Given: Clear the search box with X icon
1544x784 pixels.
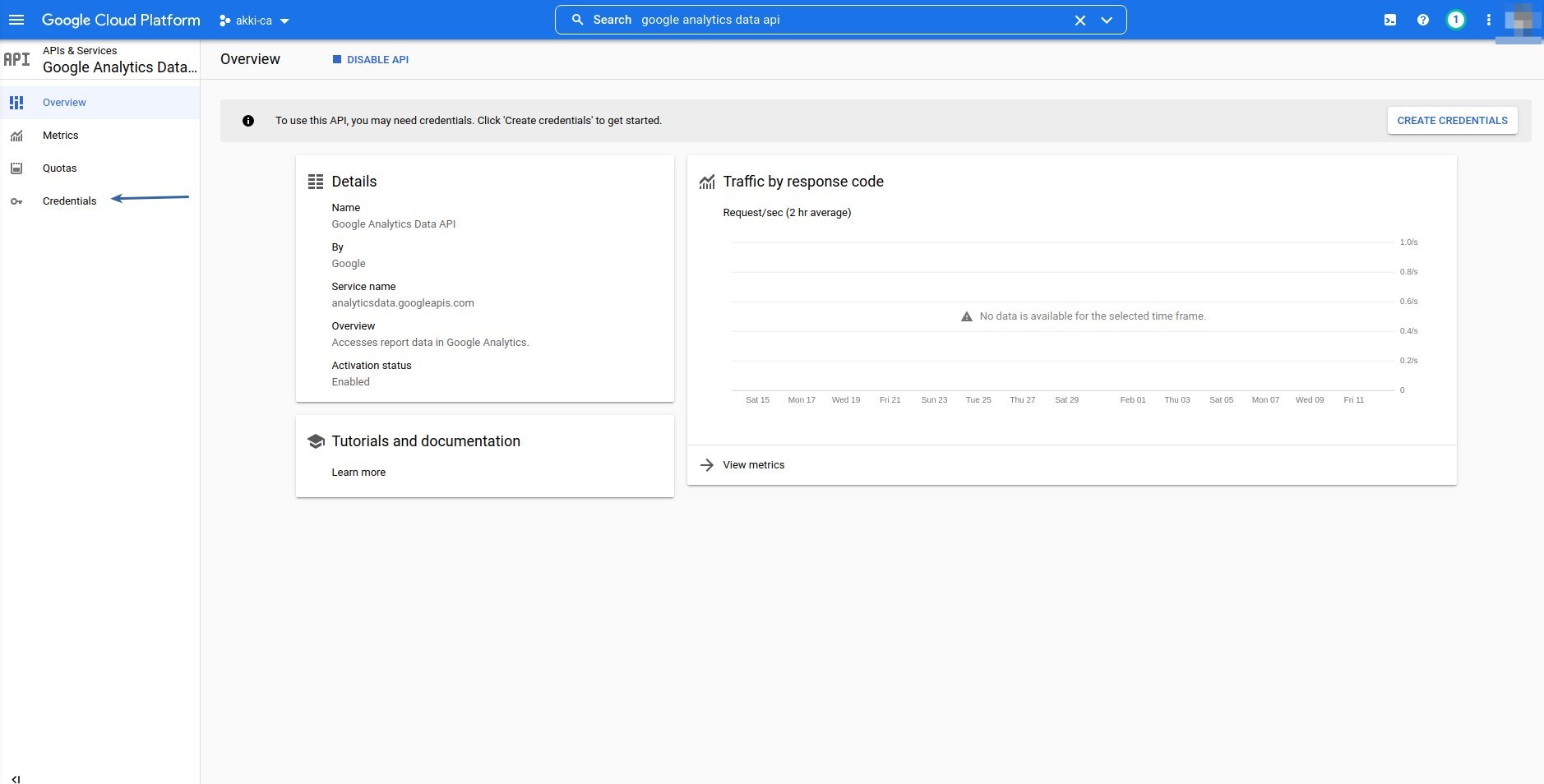Looking at the screenshot, I should click(1080, 20).
